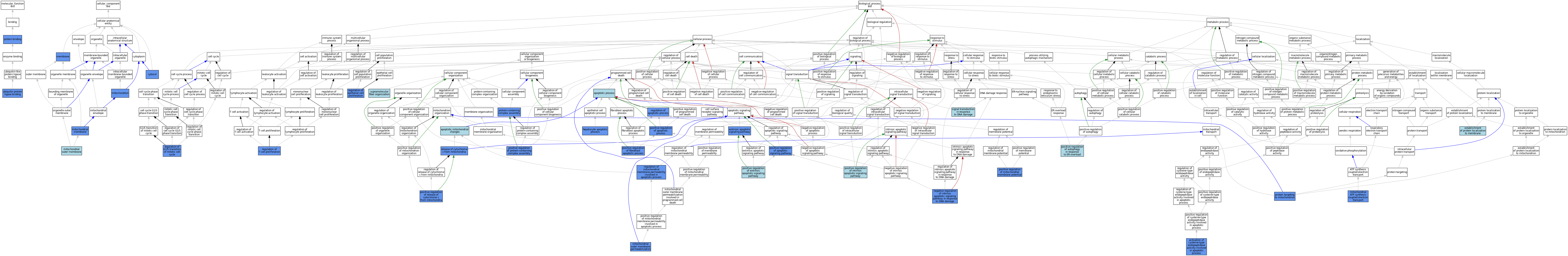Viewport: 1568px width, 256px height.
Task: Select the 'cell communication' node
Action: click(751, 57)
